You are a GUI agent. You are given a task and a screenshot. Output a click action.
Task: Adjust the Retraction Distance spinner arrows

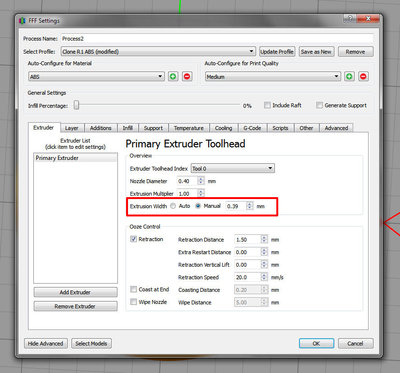pos(264,239)
